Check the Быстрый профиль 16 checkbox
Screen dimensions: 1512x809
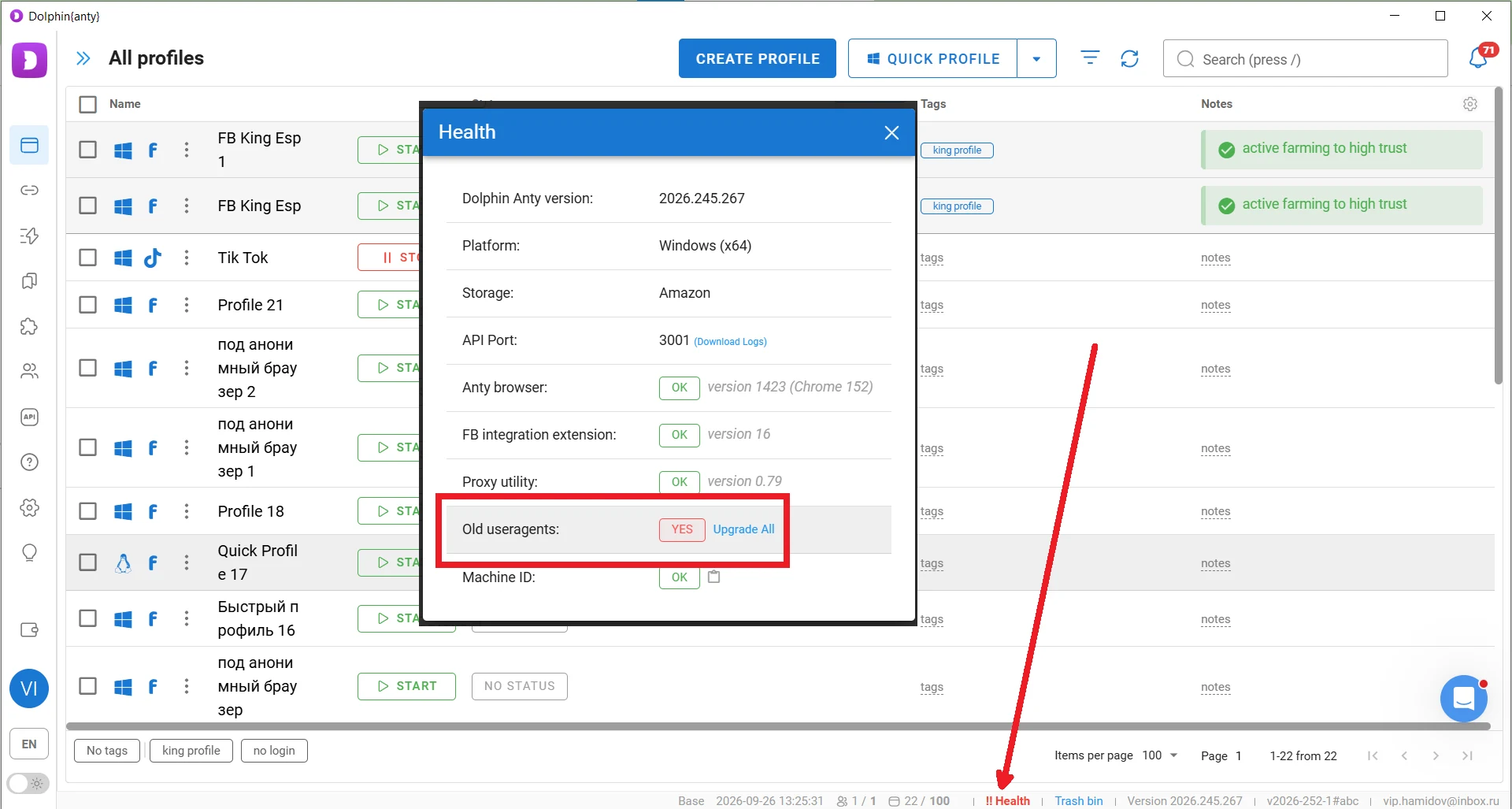point(88,618)
